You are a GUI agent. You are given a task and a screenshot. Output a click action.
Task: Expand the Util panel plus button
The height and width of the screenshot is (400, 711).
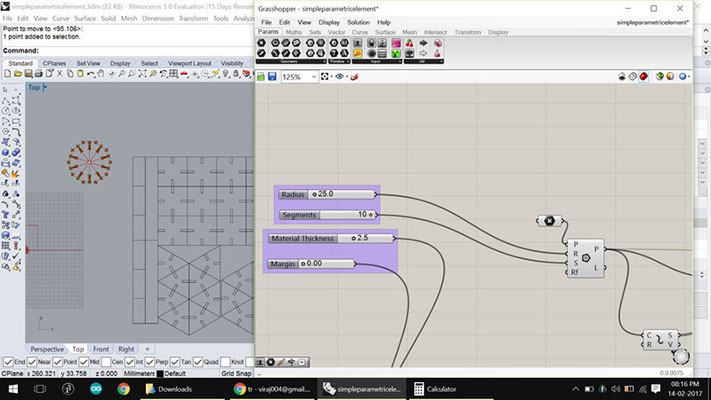[441, 61]
